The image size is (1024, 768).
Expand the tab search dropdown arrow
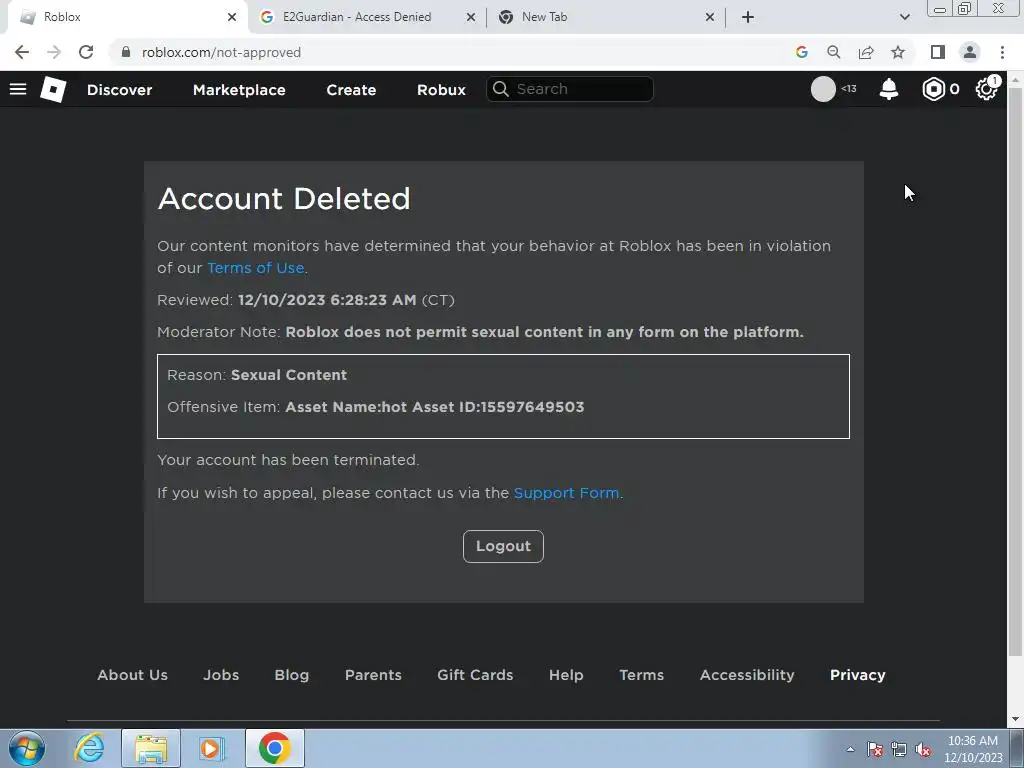click(x=904, y=17)
